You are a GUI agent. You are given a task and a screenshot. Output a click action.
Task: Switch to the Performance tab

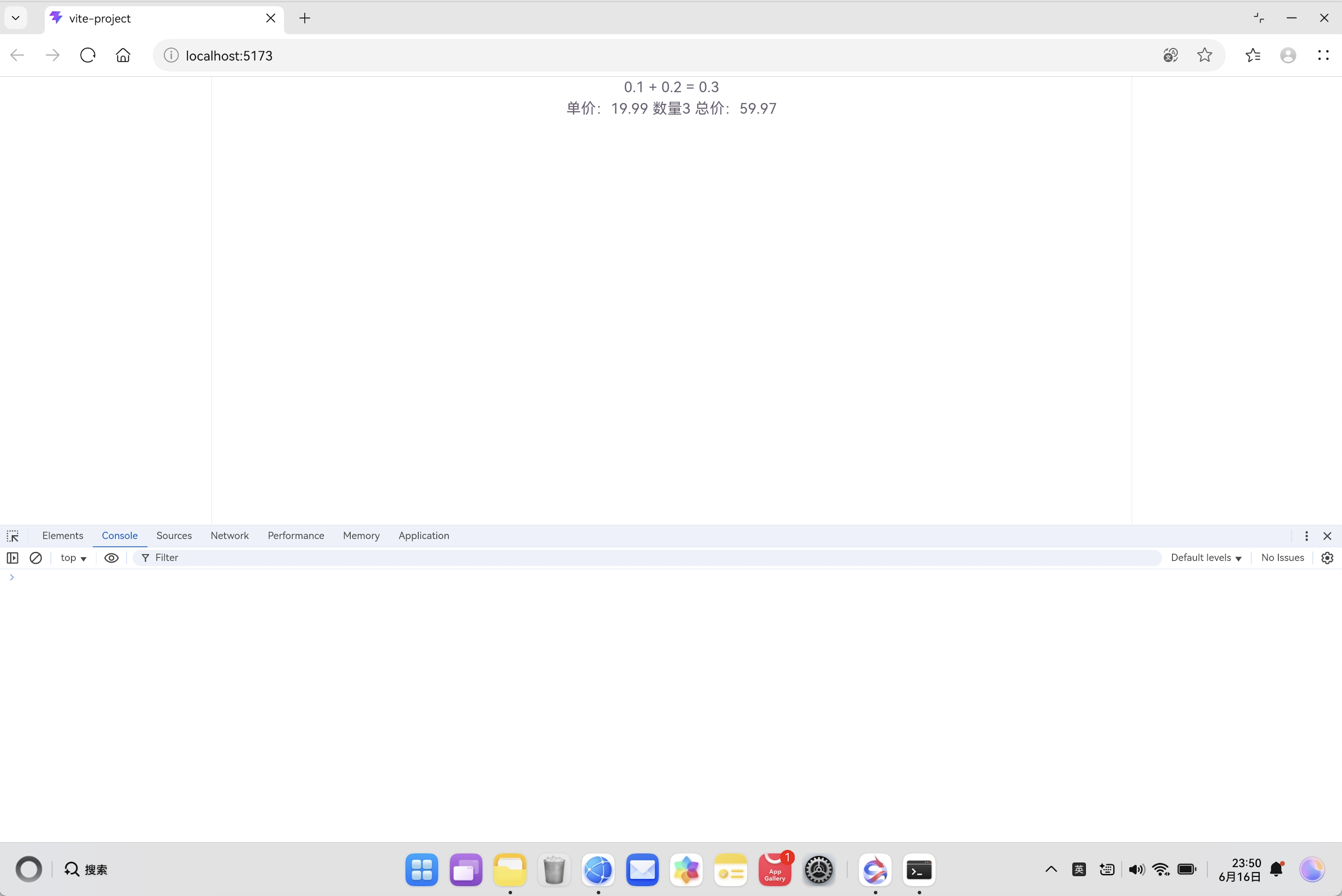pyautogui.click(x=295, y=536)
